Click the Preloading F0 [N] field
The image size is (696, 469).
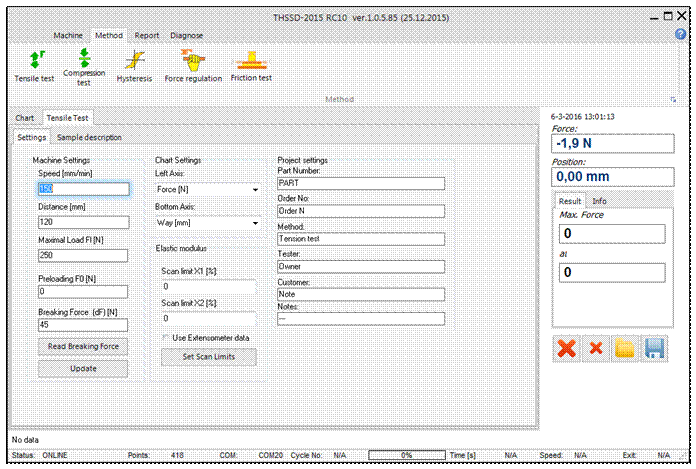coord(83,292)
